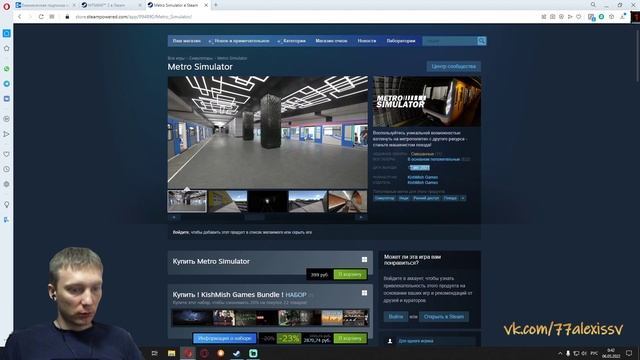Click the browser tab search magnifier icon
The image size is (640, 360).
tap(593, 4)
